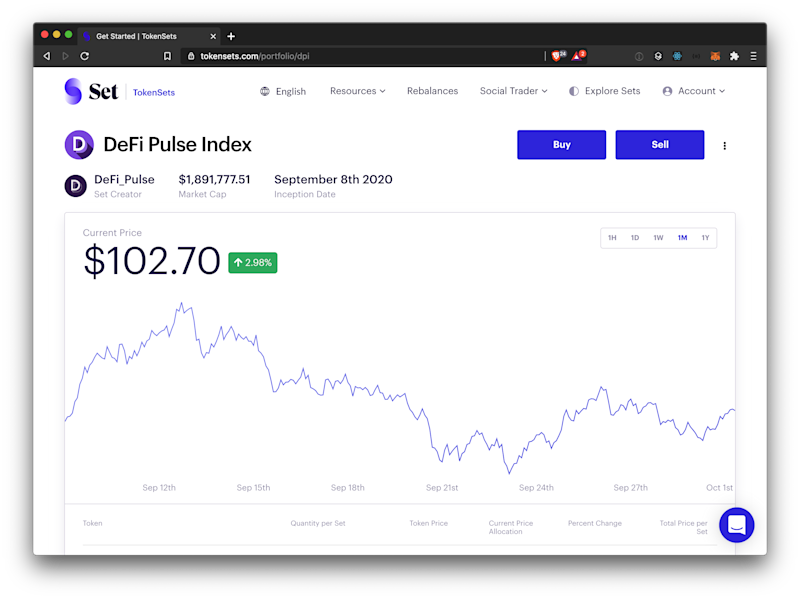Expand the Resources dropdown
Viewport: 800px width, 599px height.
(x=358, y=91)
